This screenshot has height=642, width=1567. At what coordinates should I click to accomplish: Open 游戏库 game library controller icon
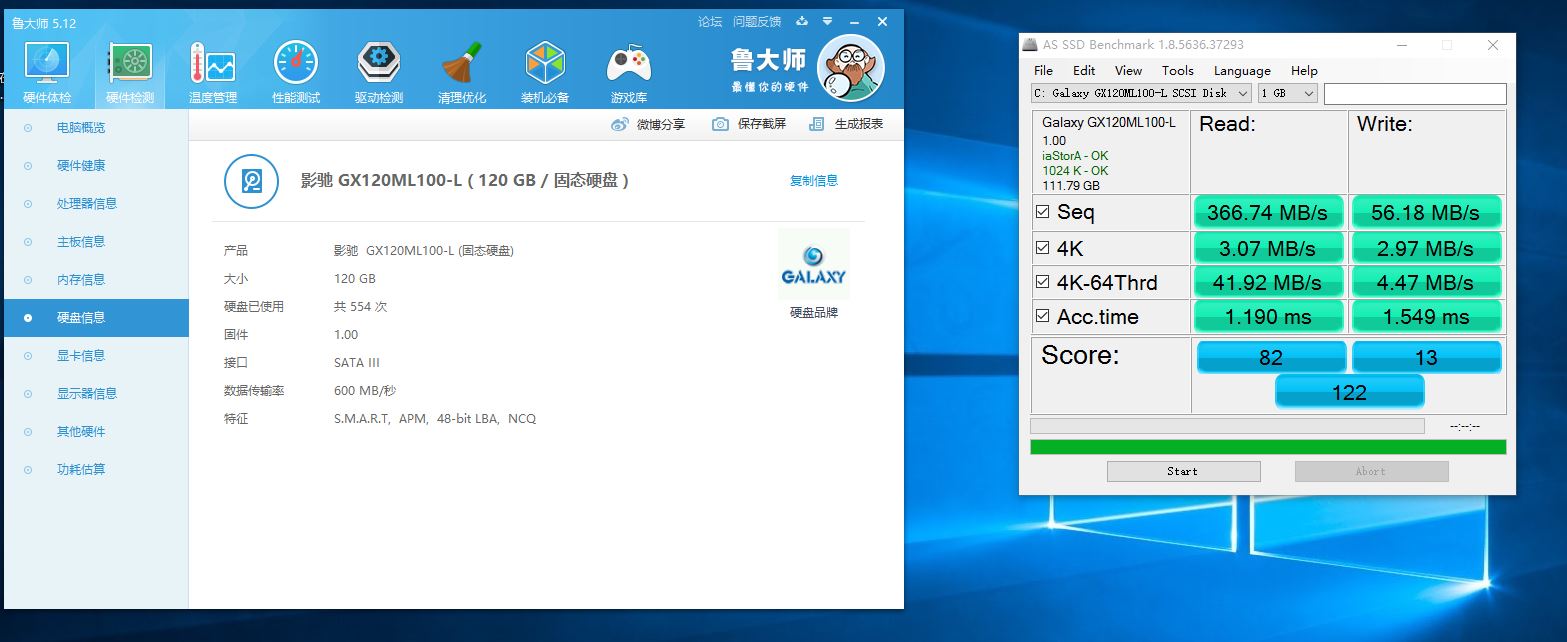coord(629,73)
